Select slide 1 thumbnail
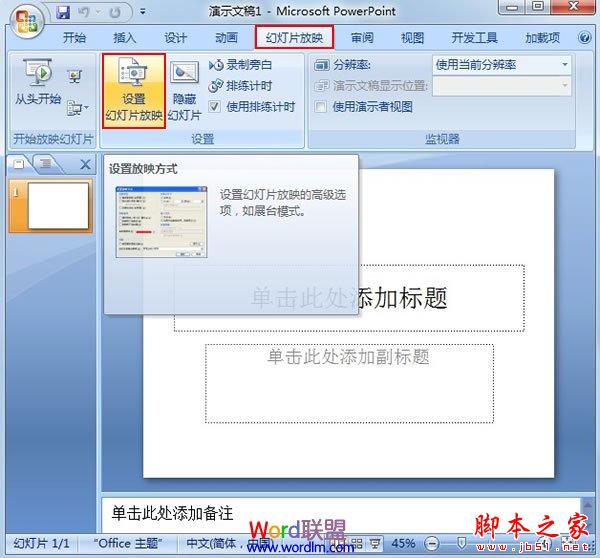This screenshot has width=600, height=558. pyautogui.click(x=58, y=206)
